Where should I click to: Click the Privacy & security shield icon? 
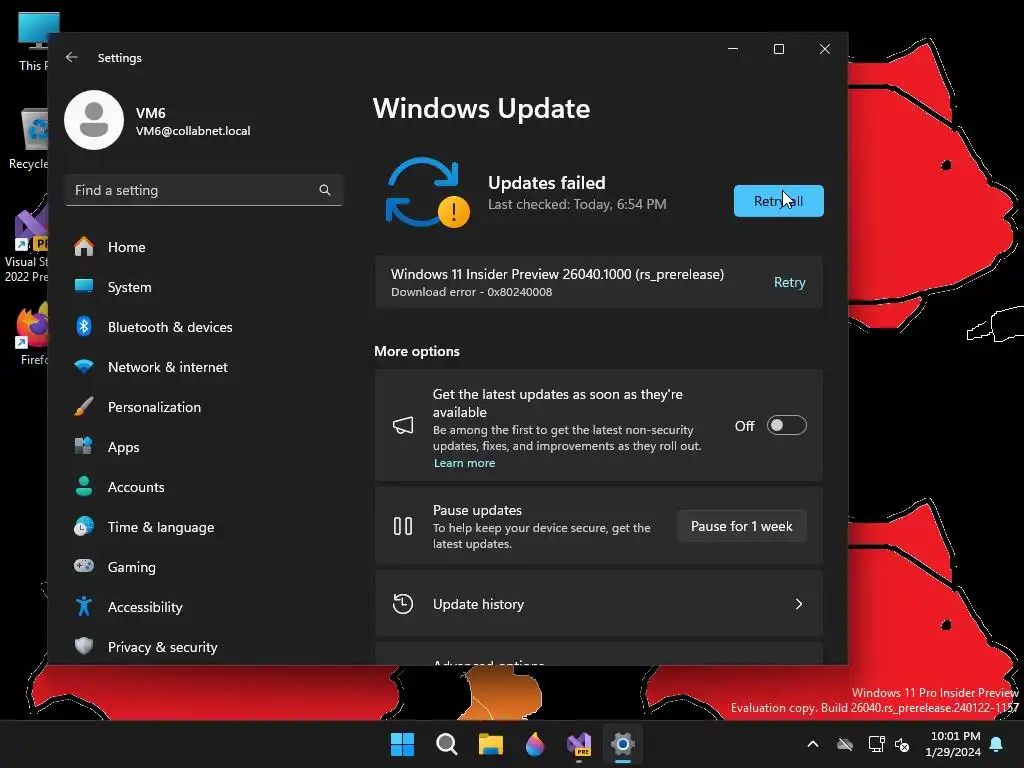point(84,647)
